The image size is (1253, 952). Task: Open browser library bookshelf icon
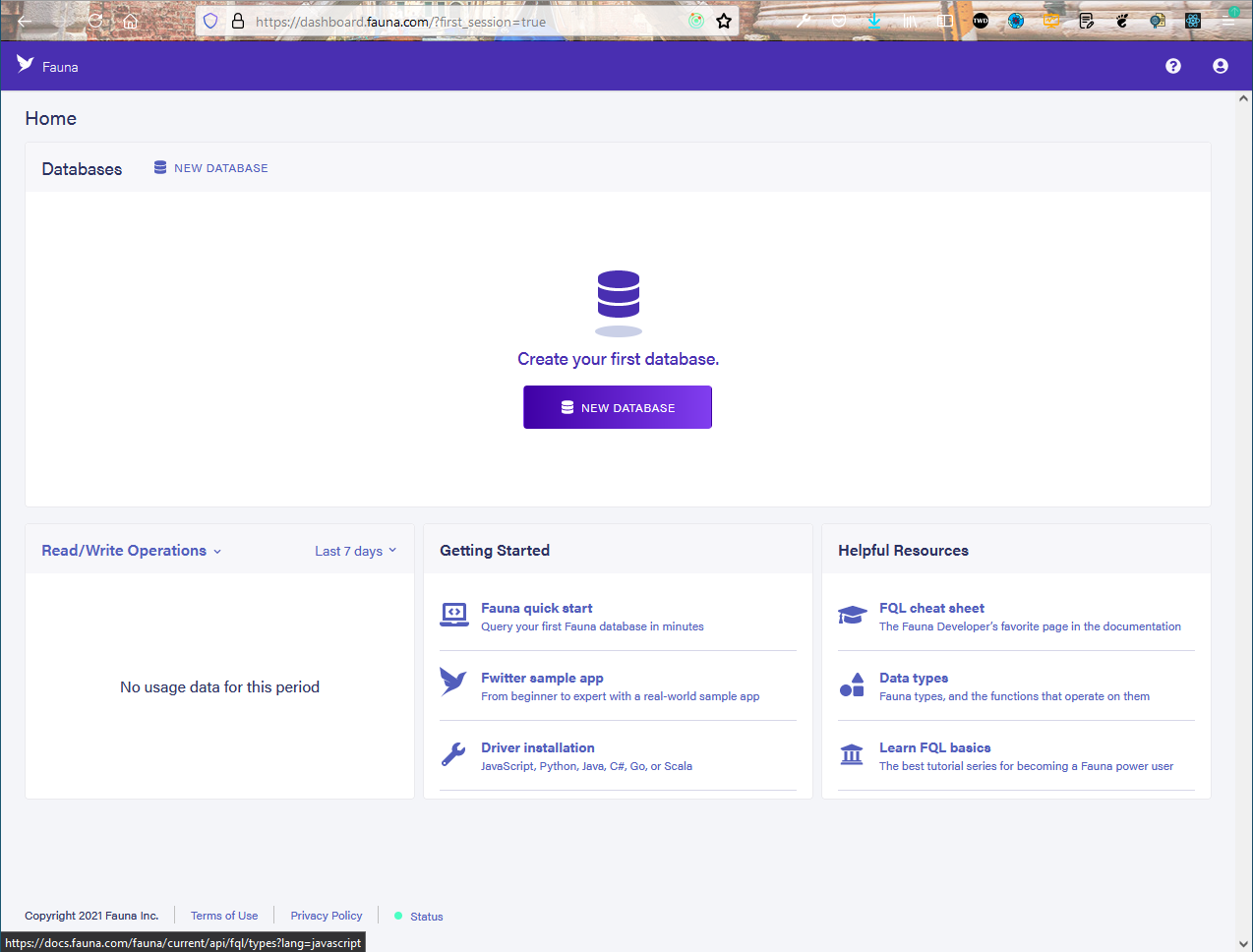click(910, 21)
